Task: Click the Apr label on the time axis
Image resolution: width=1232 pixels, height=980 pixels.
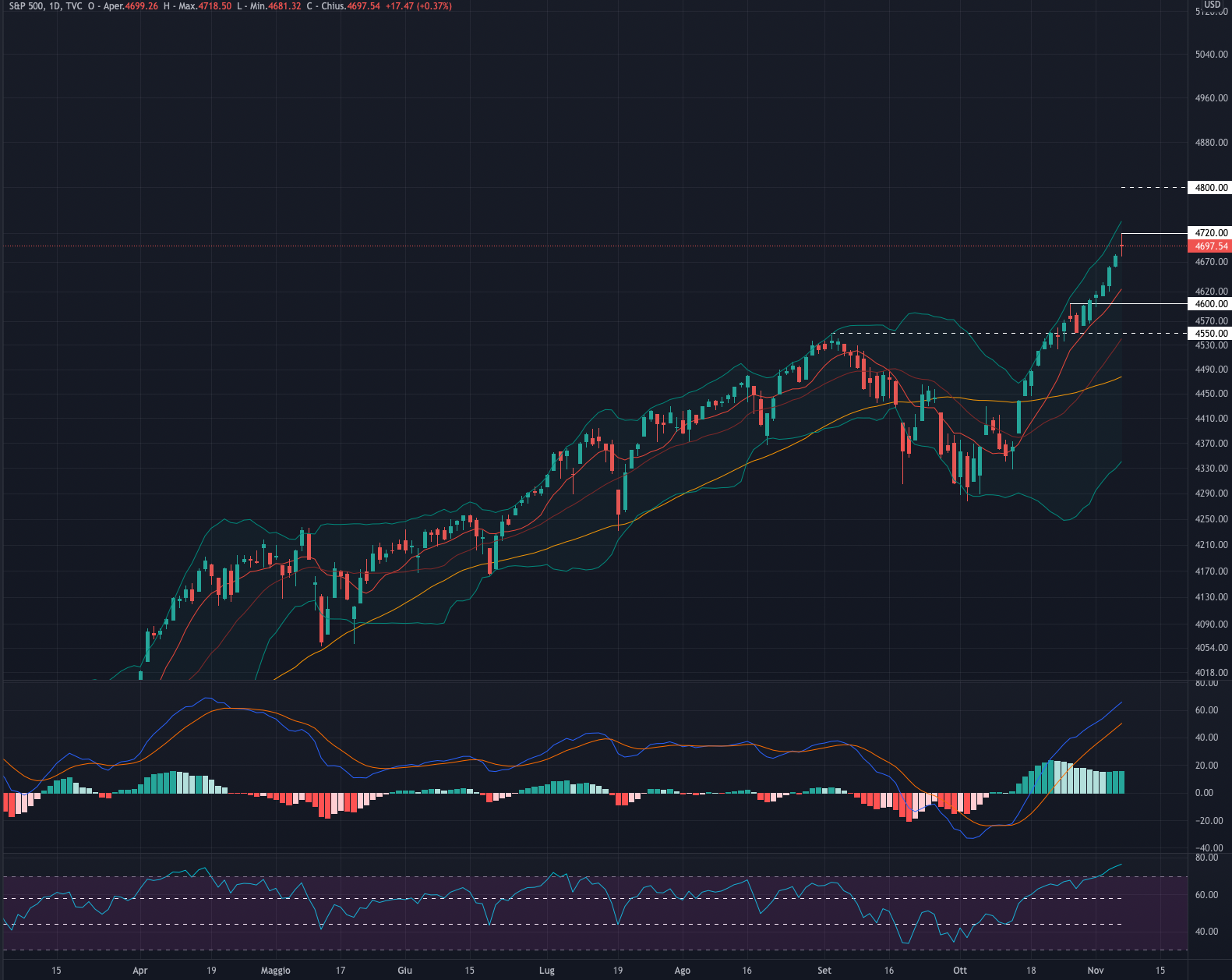Action: [x=140, y=971]
